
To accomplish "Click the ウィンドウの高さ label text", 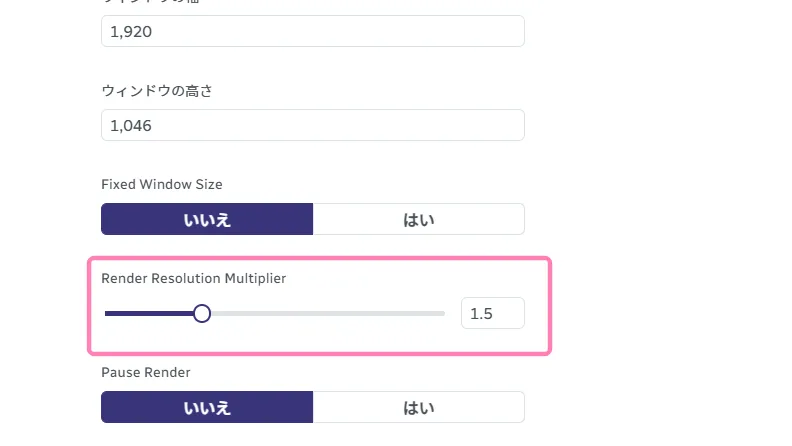I will (157, 91).
